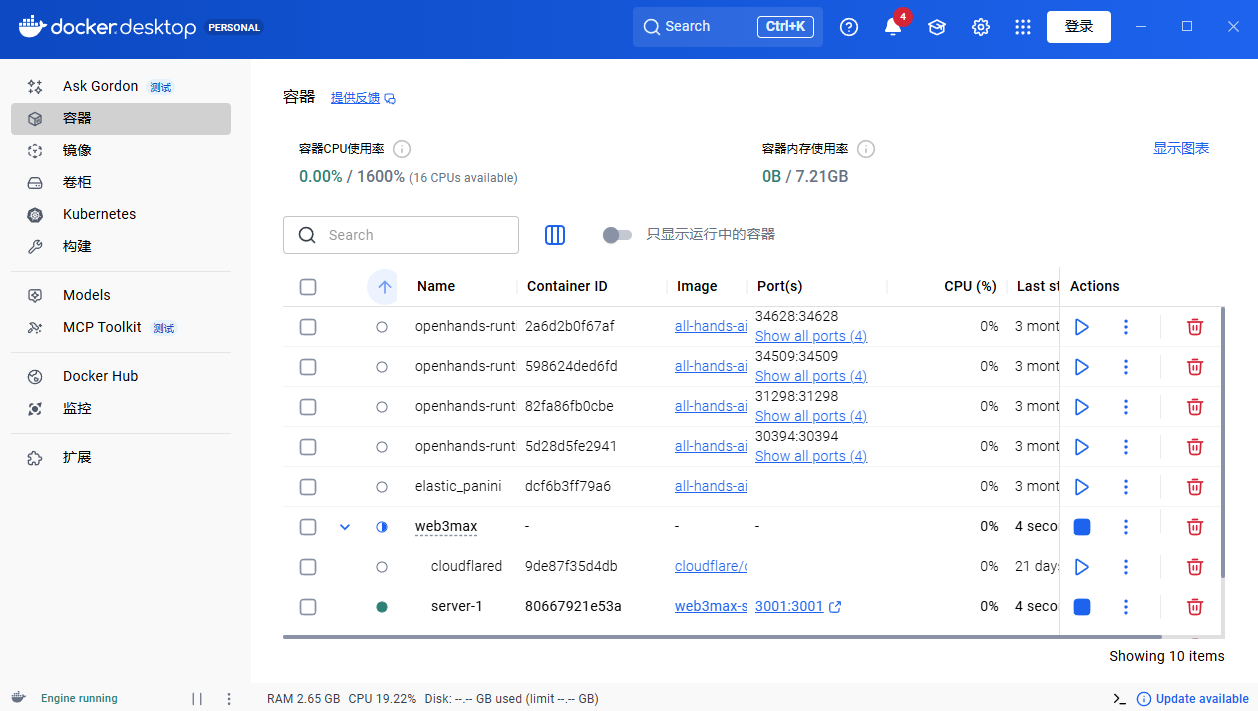The image size is (1258, 711).
Task: Check the box for server-1
Action: (308, 607)
